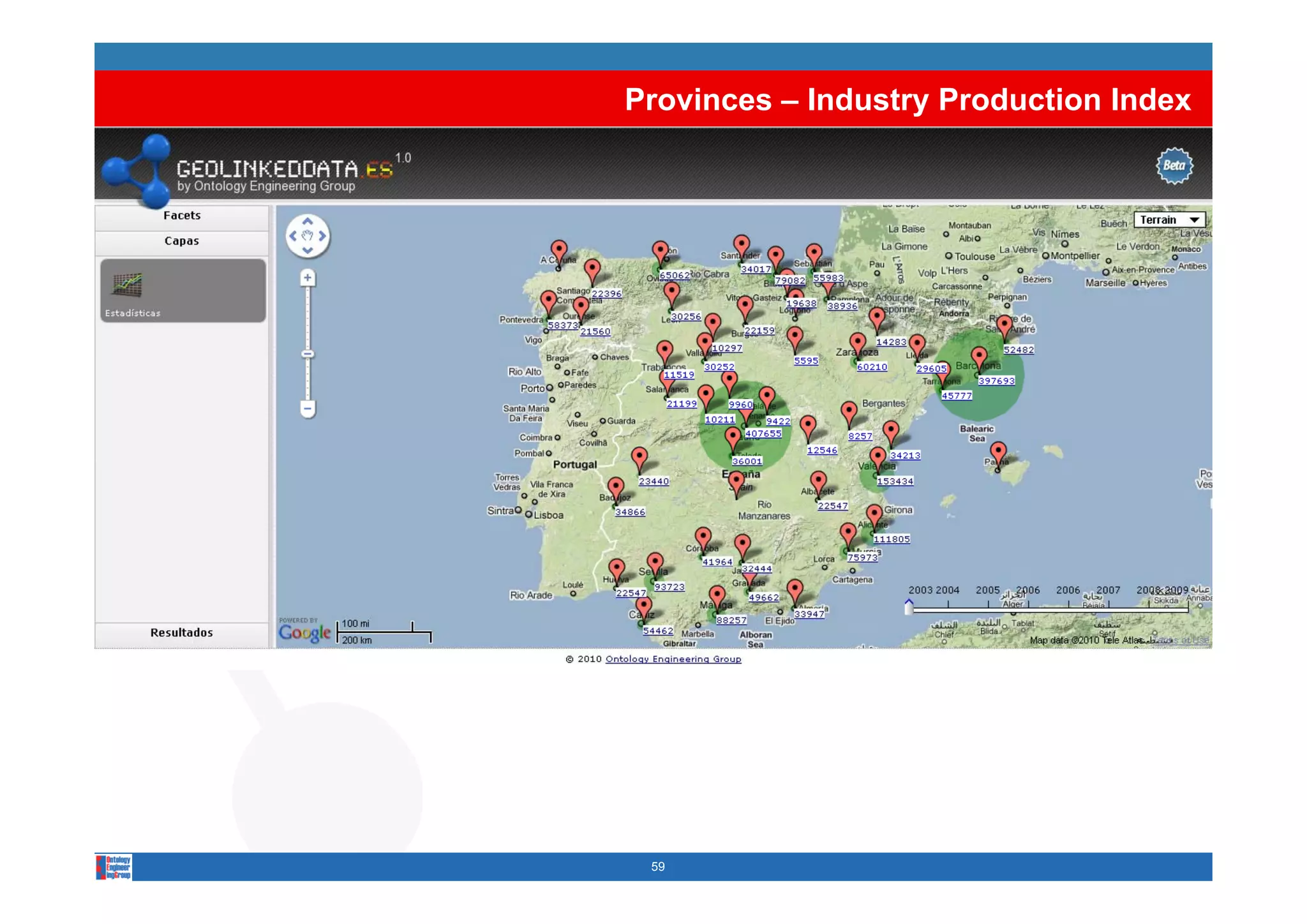Click the marker pin above label 52482
Screen dimensions: 1307x924
coord(1005,329)
